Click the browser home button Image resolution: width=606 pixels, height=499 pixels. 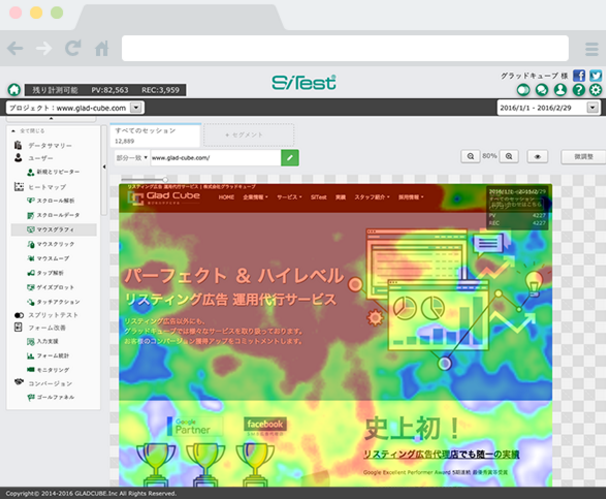(x=102, y=48)
